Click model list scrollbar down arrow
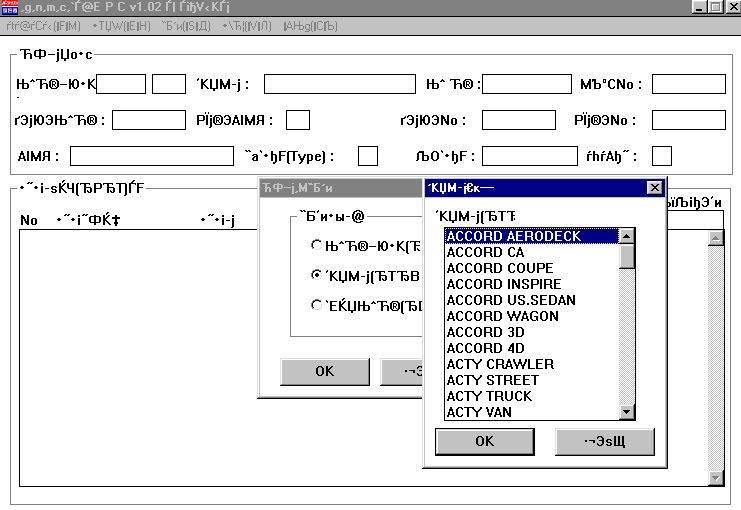The height and width of the screenshot is (510, 741). pyautogui.click(x=627, y=412)
